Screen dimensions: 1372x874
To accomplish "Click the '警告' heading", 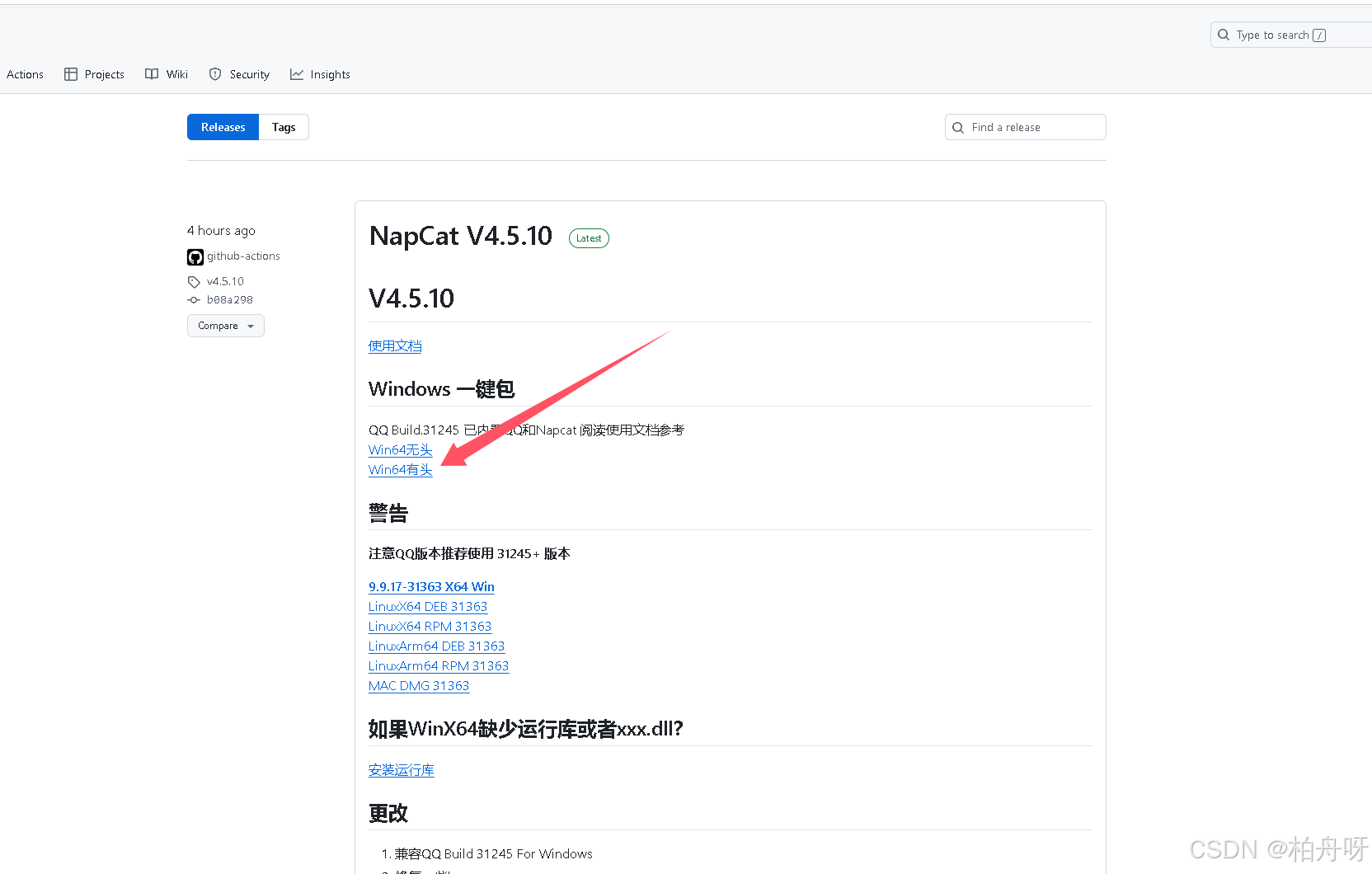I will pyautogui.click(x=388, y=514).
